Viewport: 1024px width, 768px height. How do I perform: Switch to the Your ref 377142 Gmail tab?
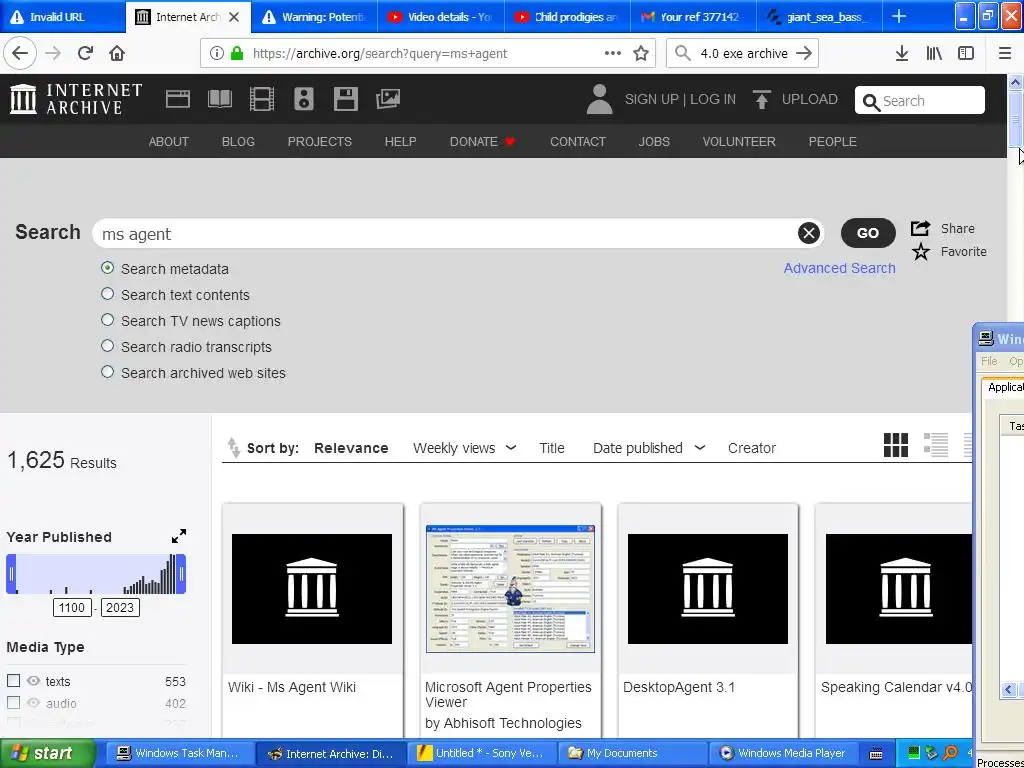pos(693,16)
